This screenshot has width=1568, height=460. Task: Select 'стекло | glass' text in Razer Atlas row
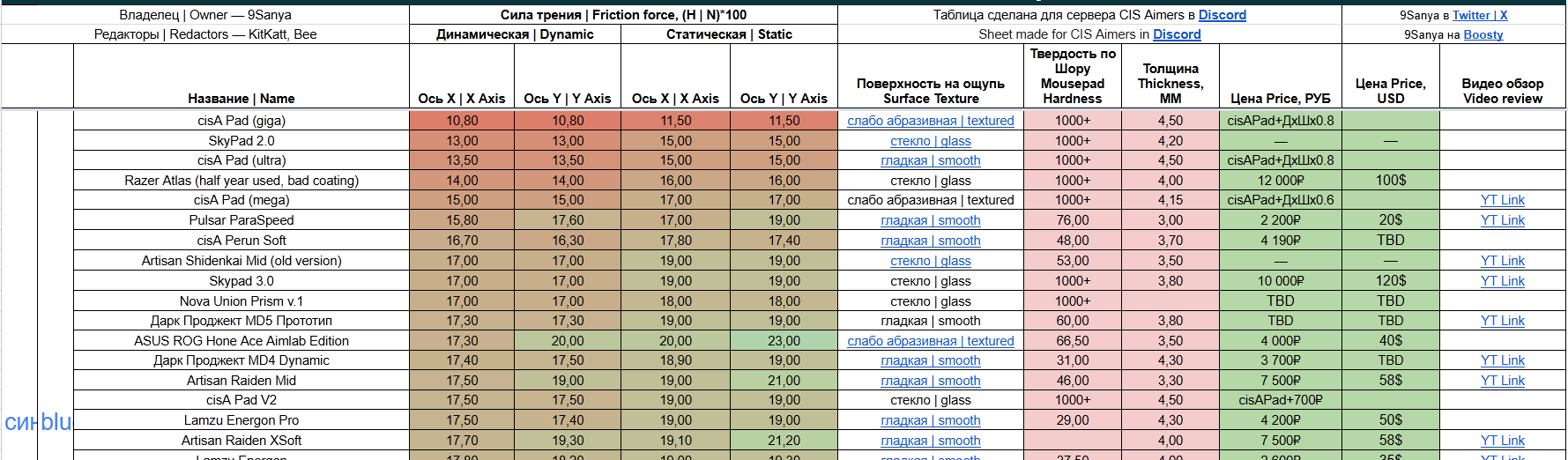tap(931, 181)
